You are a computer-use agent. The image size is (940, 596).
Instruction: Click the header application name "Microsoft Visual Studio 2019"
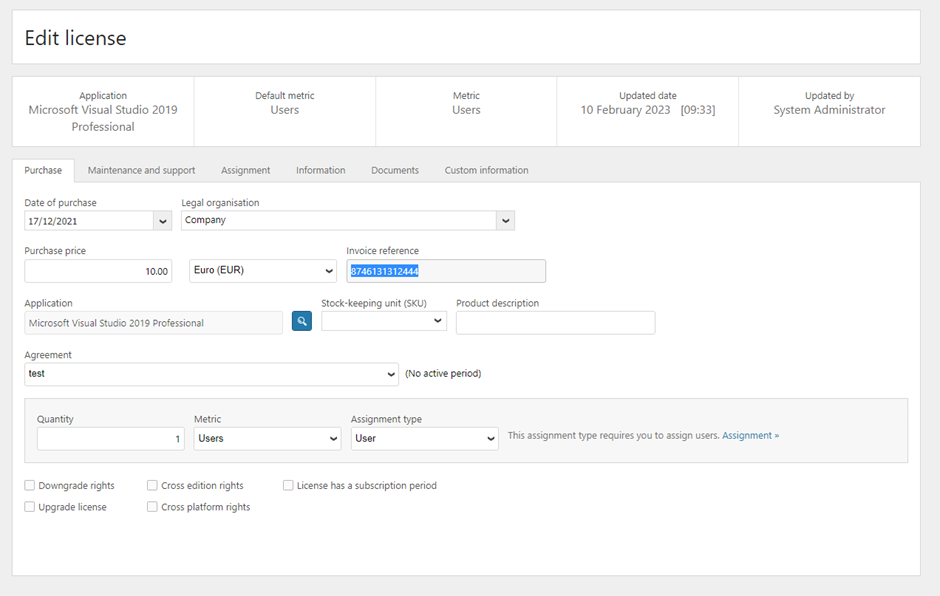point(103,110)
